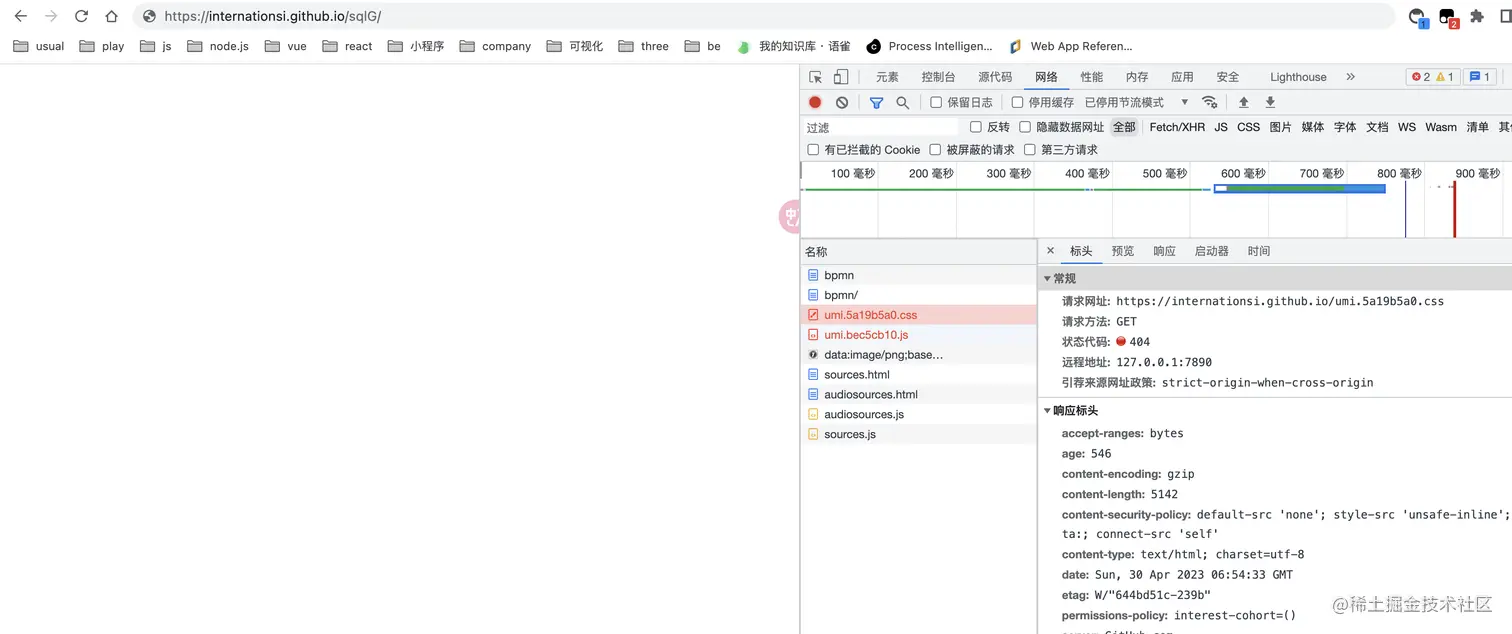This screenshot has width=1512, height=634.
Task: Switch to the 元素 panel tab
Action: (x=887, y=77)
